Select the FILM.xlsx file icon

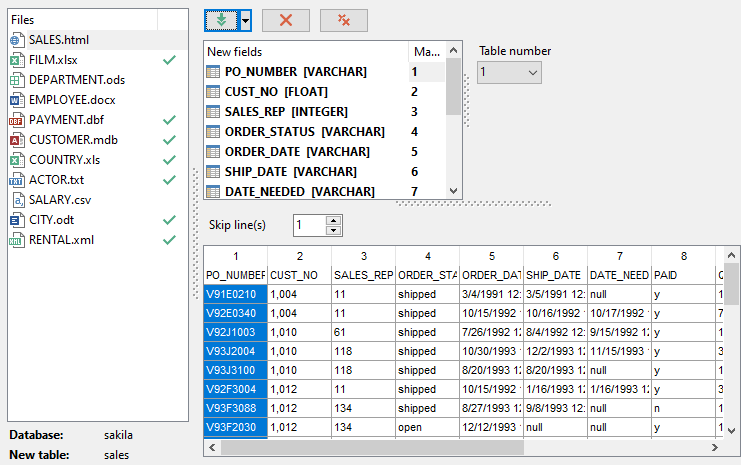tap(16, 60)
